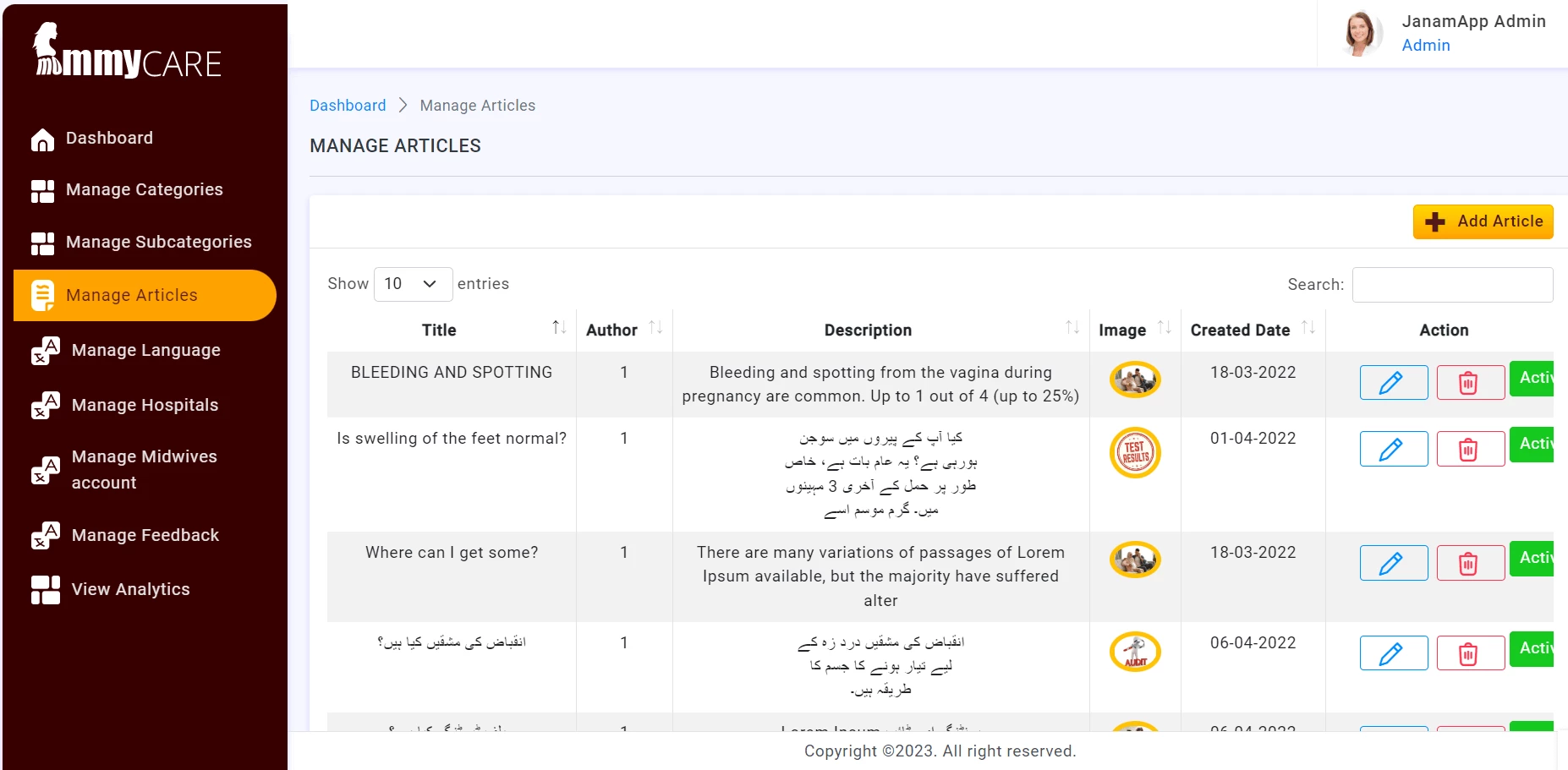Open Manage Subcategories from the sidebar
The image size is (1568, 770).
click(42, 243)
